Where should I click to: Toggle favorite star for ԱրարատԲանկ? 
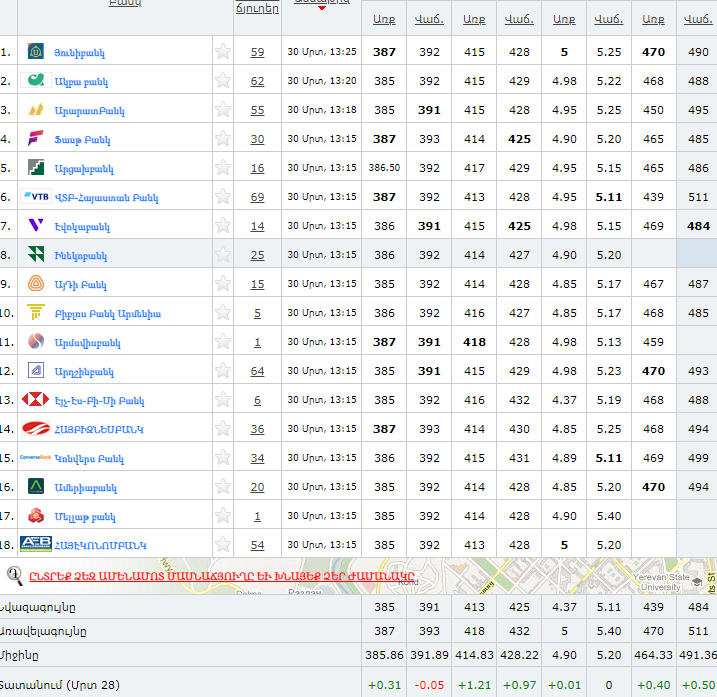pos(223,109)
